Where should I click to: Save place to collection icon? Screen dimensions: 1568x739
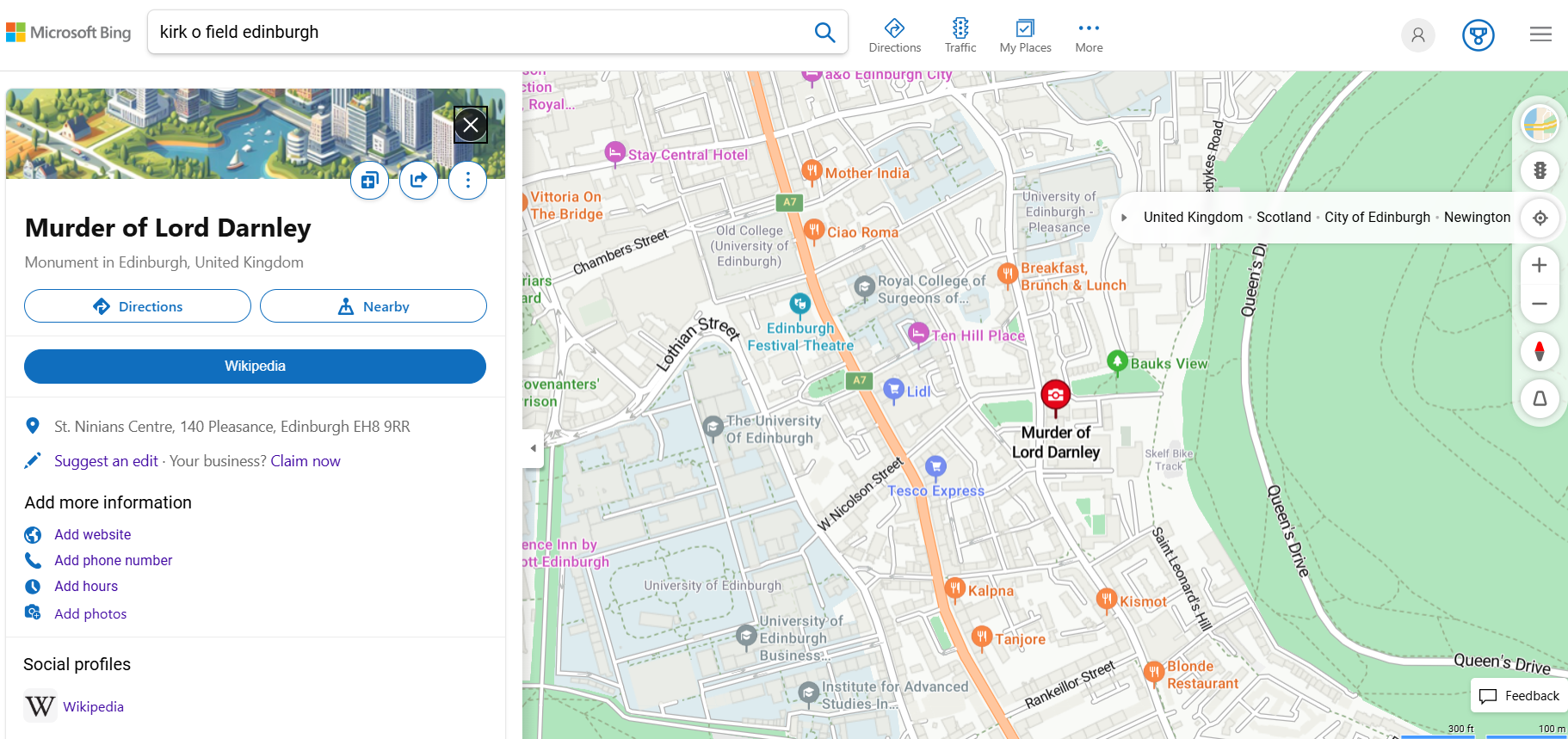click(369, 180)
